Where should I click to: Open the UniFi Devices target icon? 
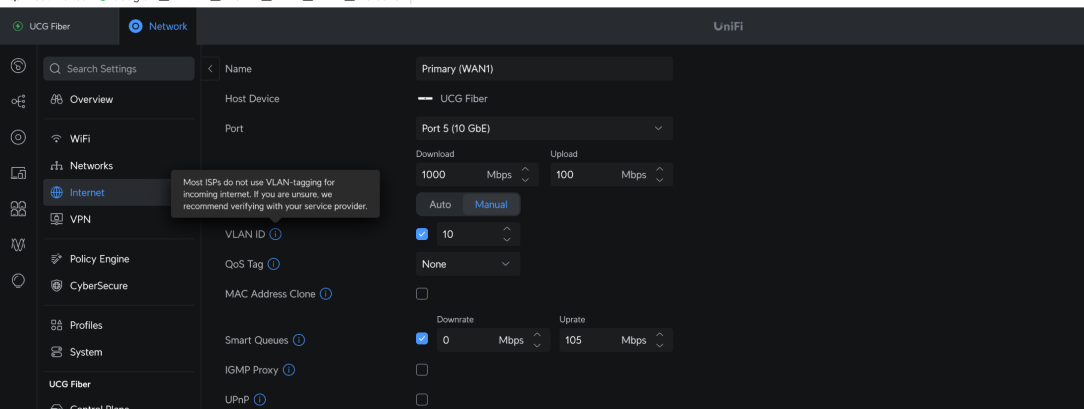19,137
